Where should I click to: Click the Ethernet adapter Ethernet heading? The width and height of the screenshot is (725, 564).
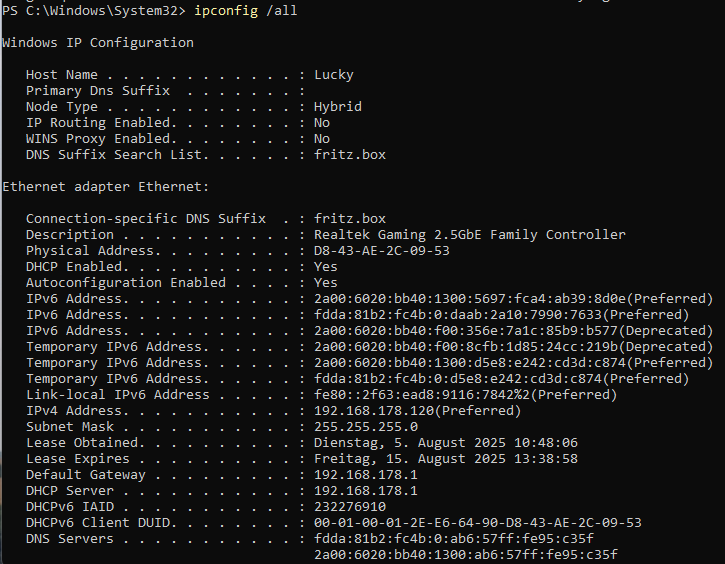(x=105, y=187)
